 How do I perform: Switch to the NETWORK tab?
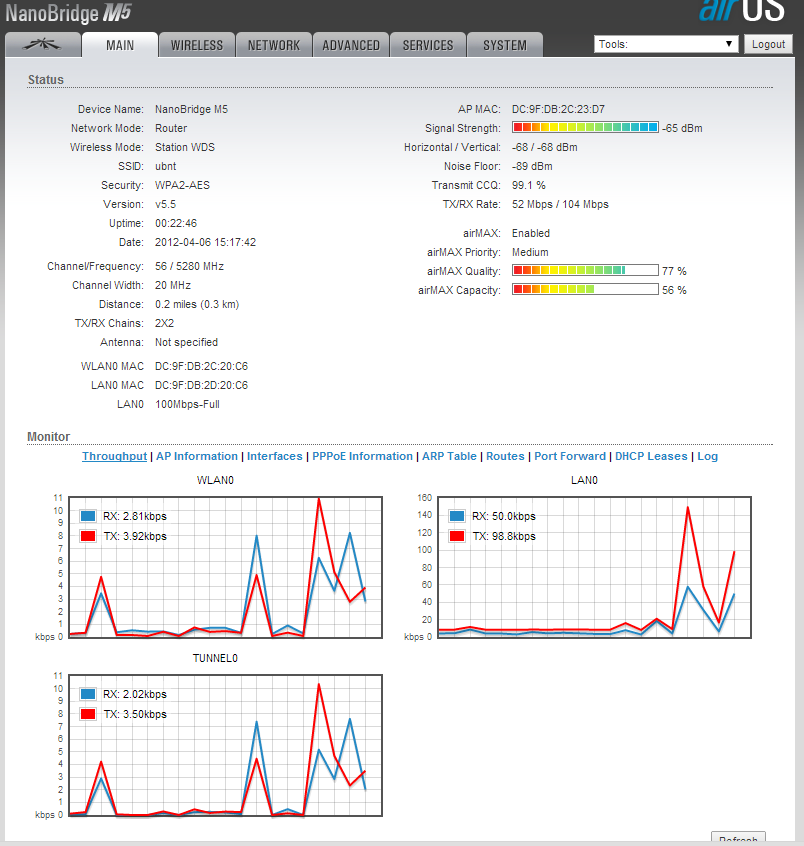point(273,45)
